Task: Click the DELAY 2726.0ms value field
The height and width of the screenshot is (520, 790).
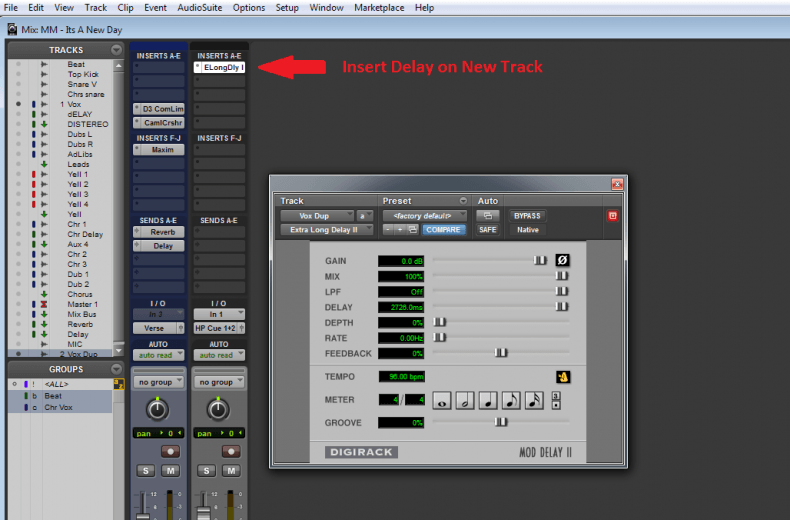Action: [x=401, y=307]
